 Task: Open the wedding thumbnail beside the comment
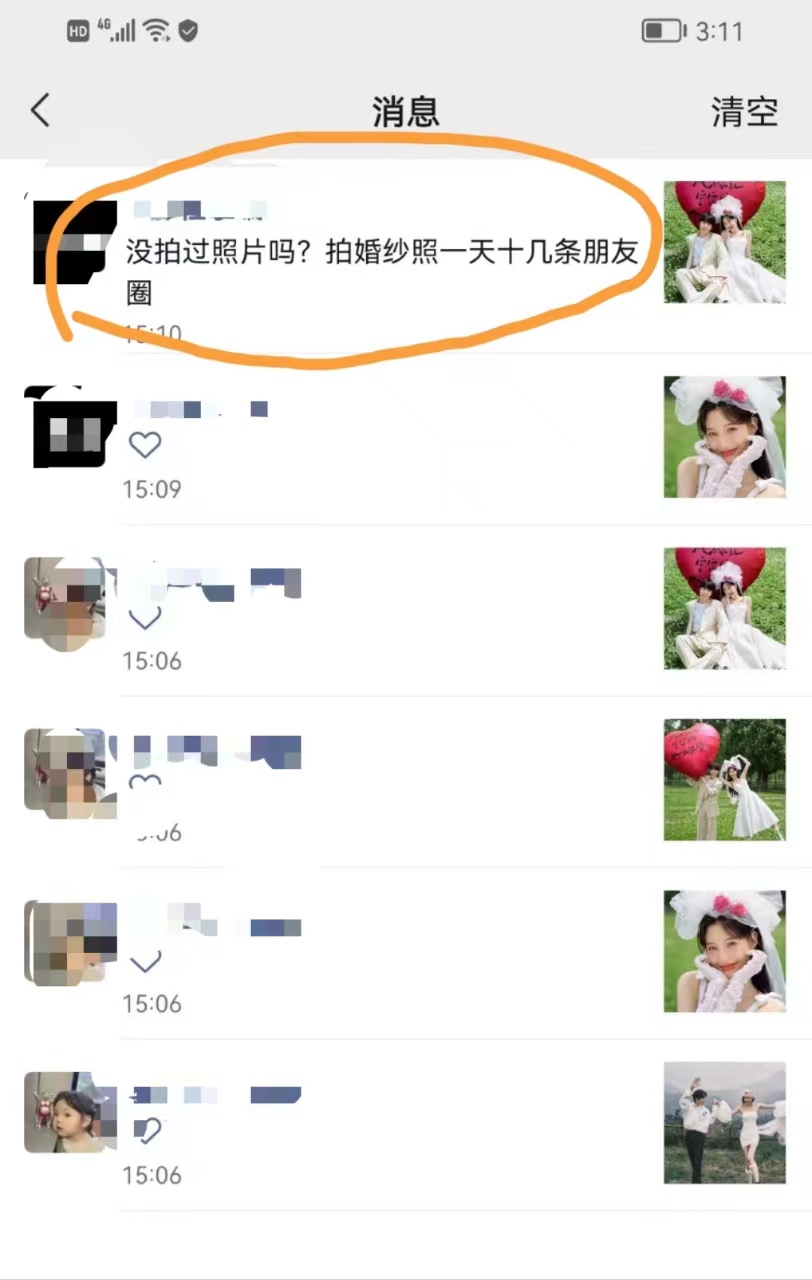coord(725,242)
